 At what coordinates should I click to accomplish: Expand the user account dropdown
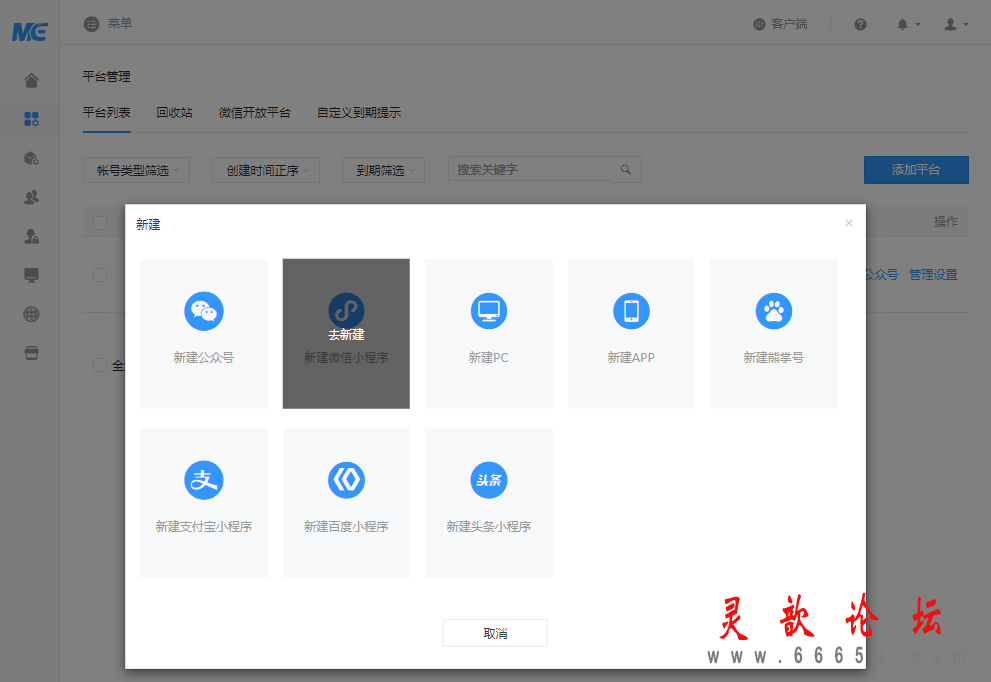(956, 24)
